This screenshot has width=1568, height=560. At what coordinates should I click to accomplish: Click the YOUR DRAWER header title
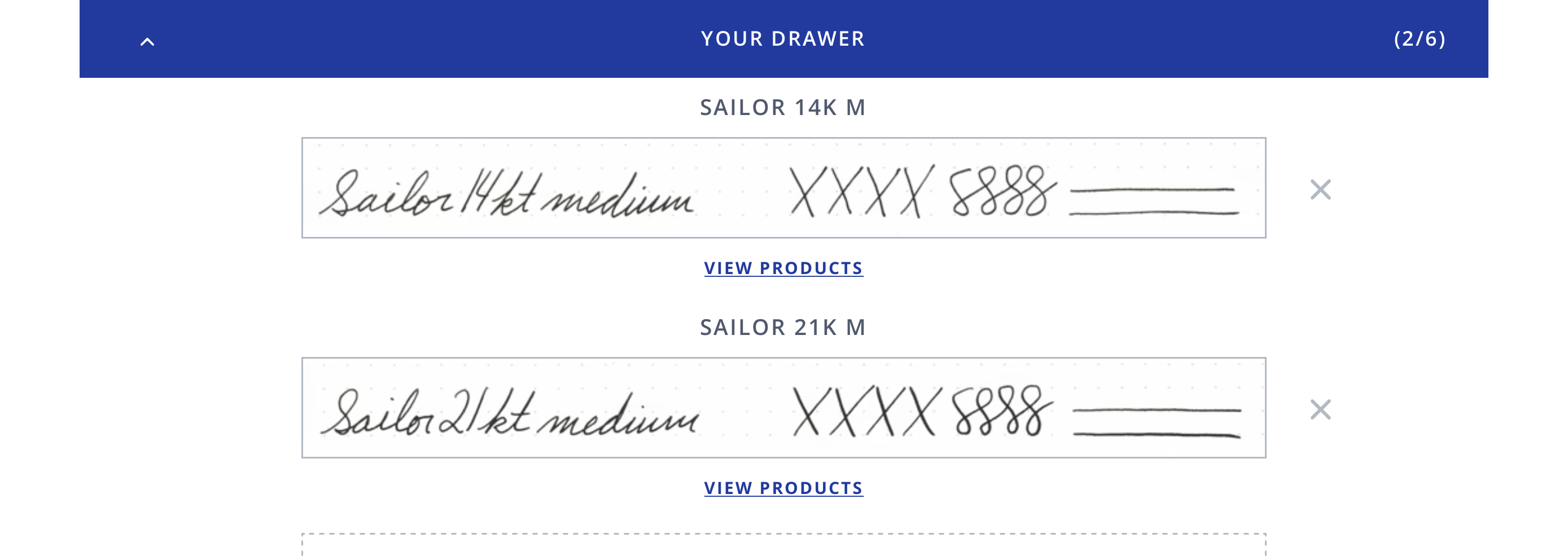783,39
